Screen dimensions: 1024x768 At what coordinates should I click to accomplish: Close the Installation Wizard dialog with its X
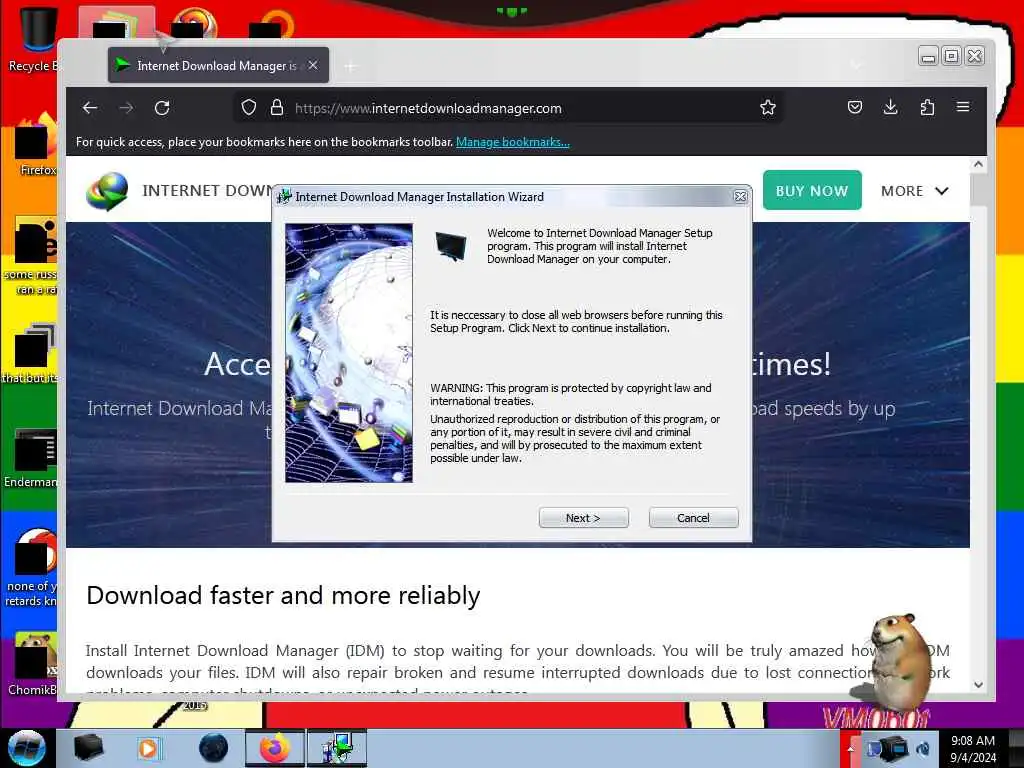pyautogui.click(x=740, y=197)
